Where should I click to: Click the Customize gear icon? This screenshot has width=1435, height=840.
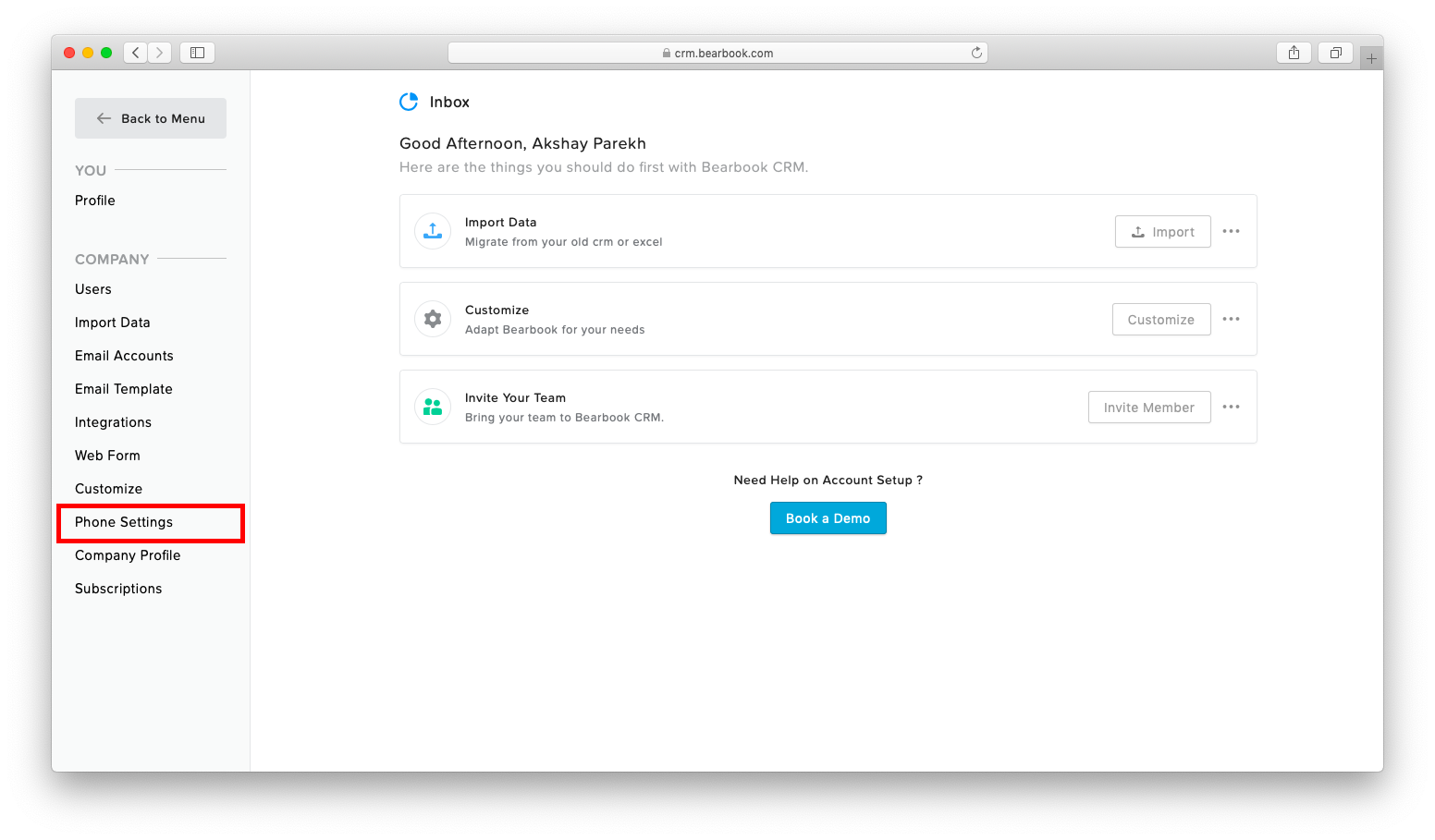pyautogui.click(x=433, y=319)
